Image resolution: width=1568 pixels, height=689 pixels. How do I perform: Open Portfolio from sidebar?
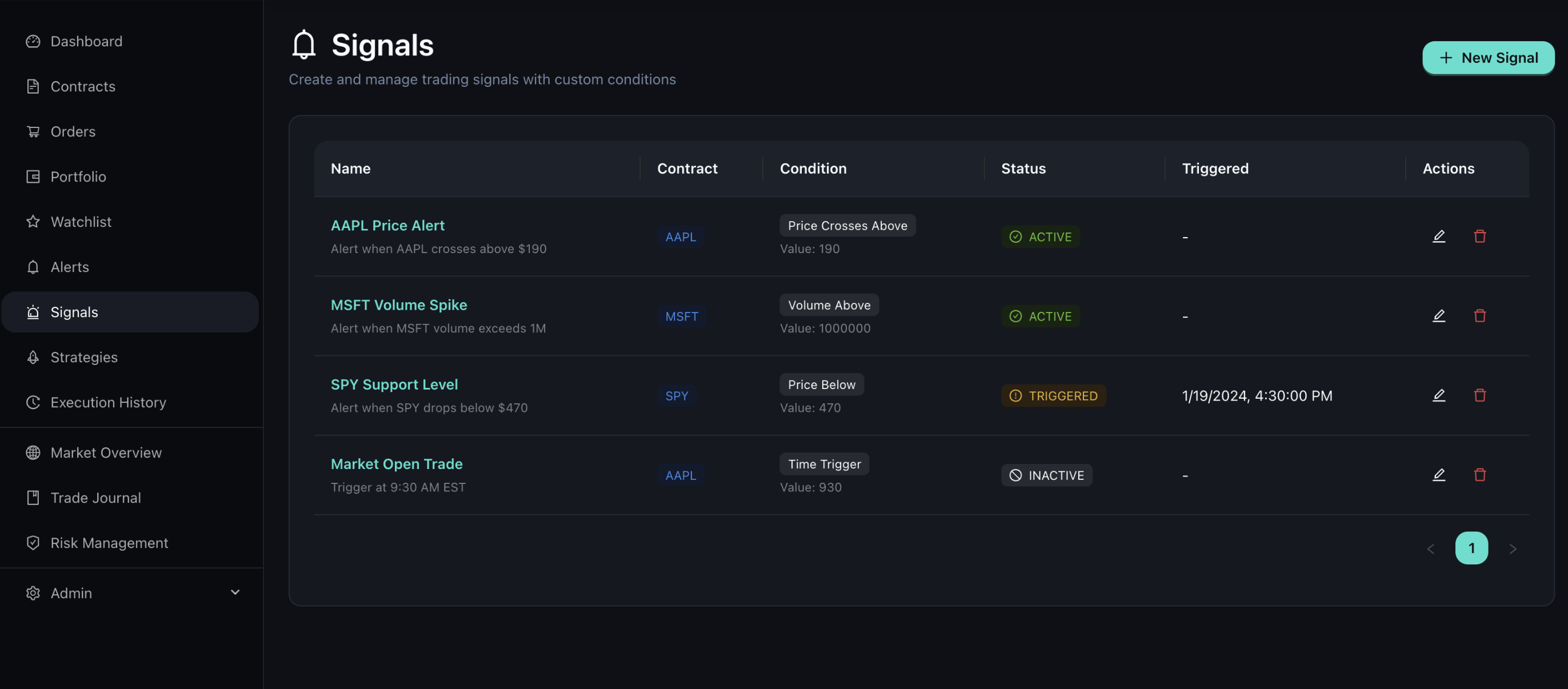tap(130, 177)
